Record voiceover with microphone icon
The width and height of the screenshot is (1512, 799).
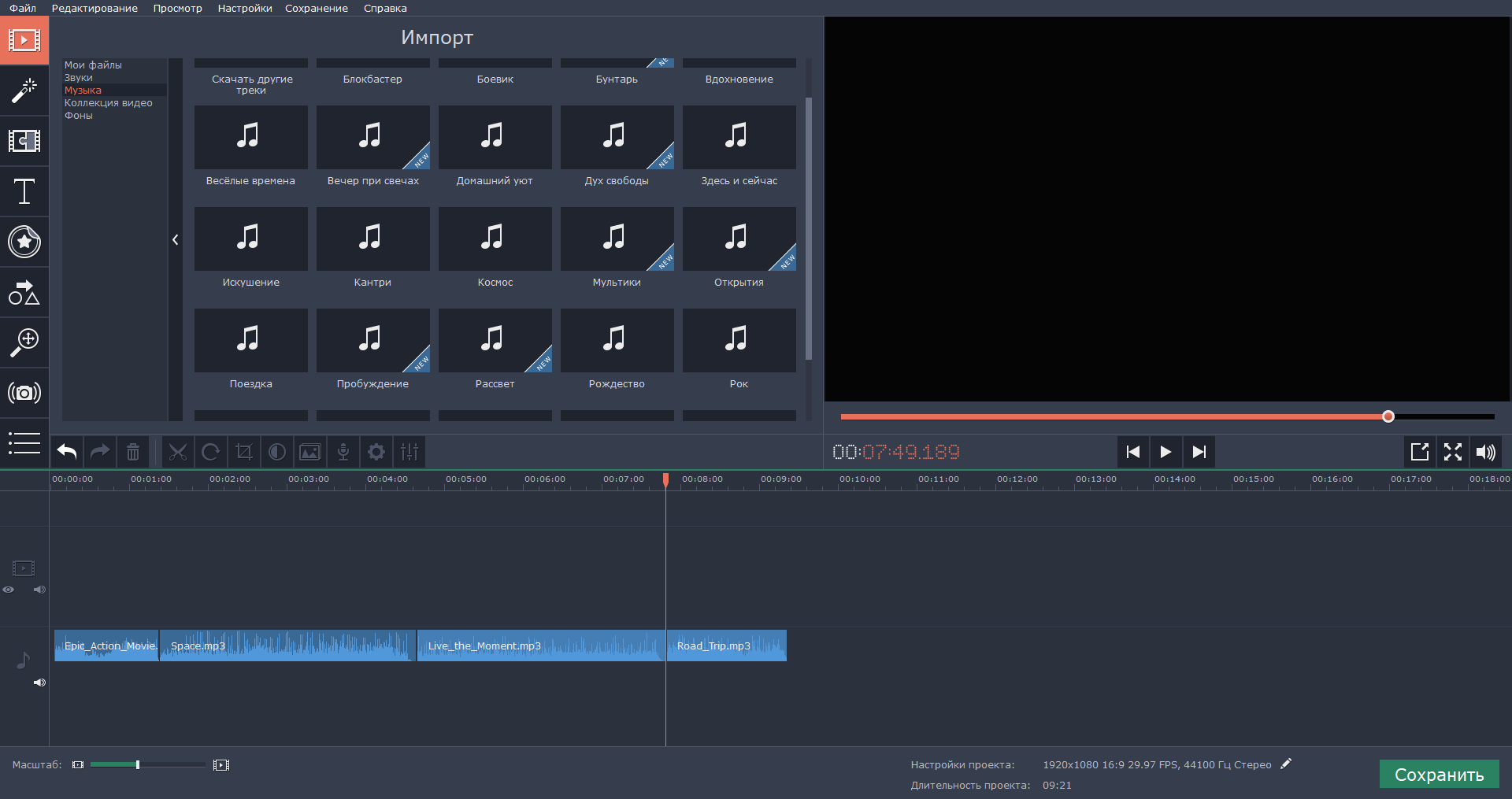[x=343, y=452]
